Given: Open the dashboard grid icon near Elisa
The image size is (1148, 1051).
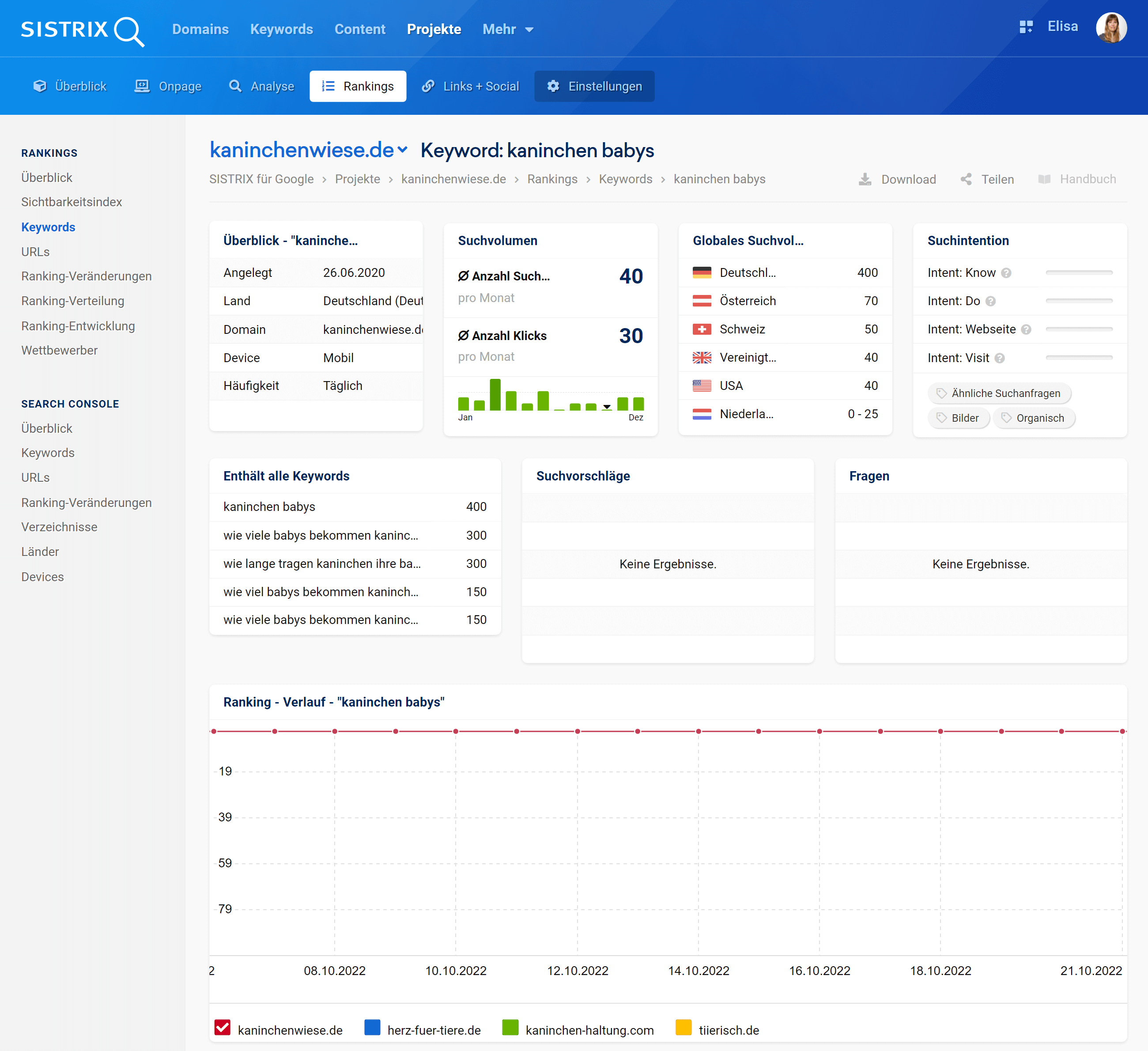Looking at the screenshot, I should pos(1026,27).
